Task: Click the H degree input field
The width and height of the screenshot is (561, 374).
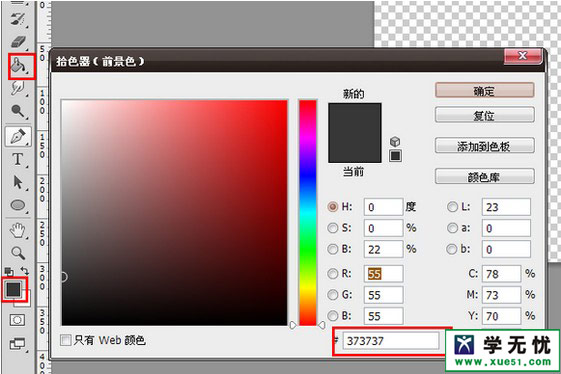Action: (x=384, y=207)
